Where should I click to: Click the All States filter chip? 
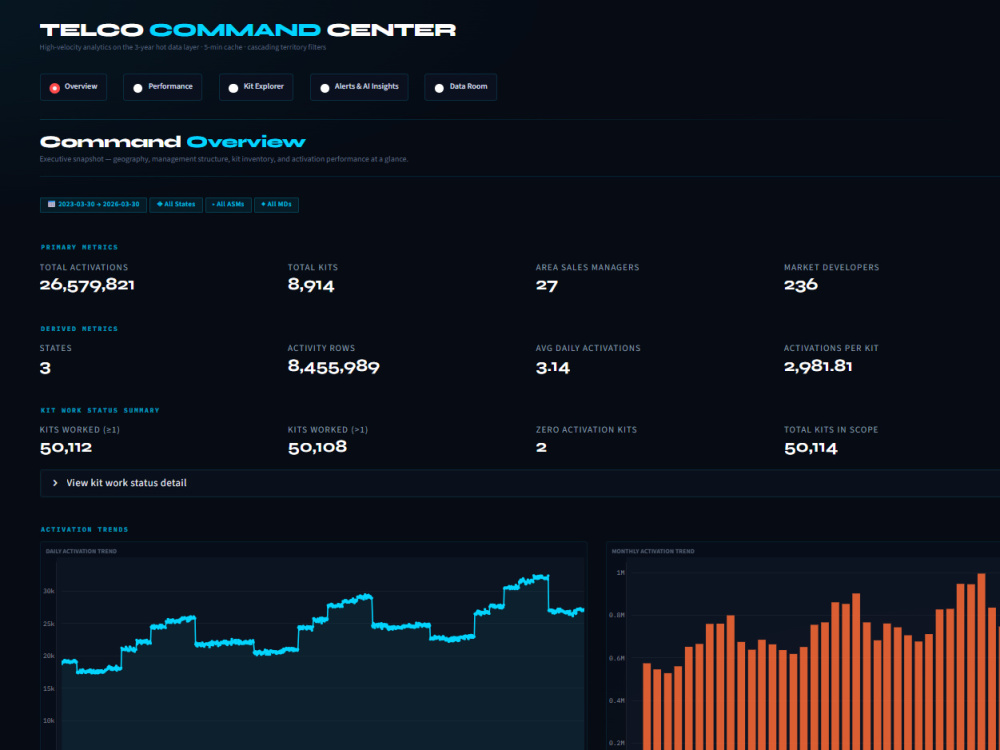pos(176,205)
